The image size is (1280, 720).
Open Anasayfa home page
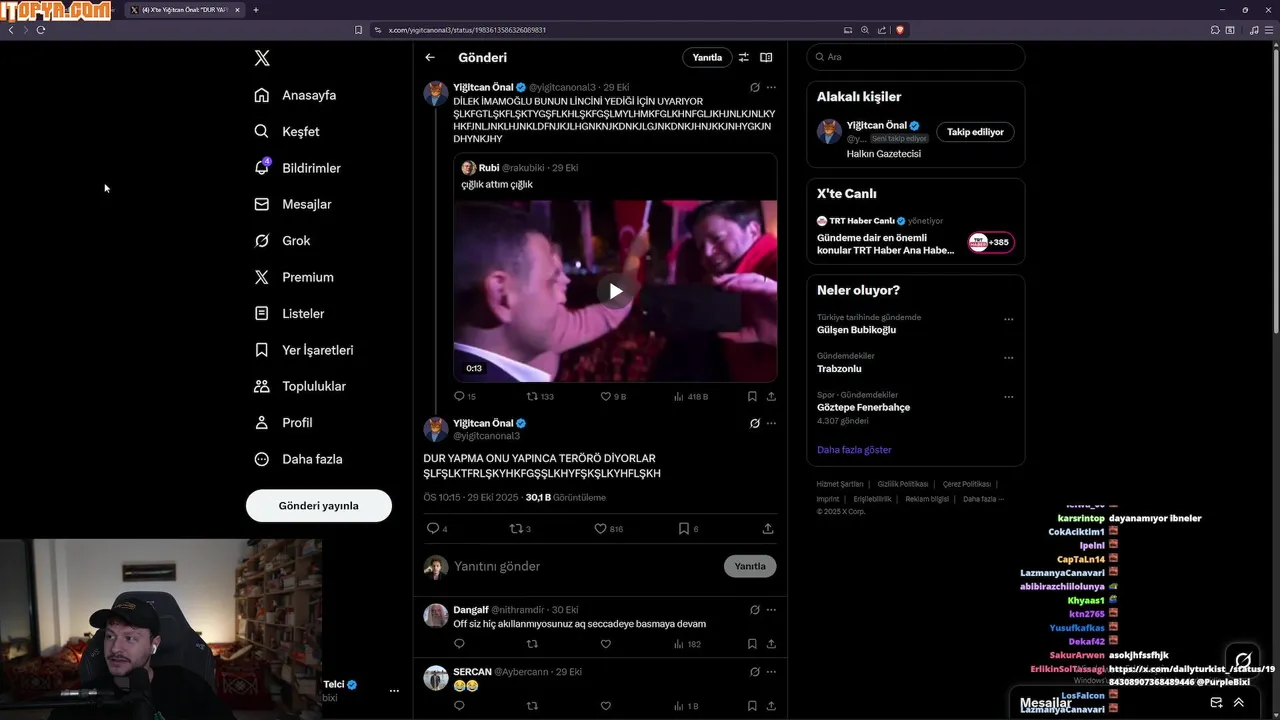(295, 95)
